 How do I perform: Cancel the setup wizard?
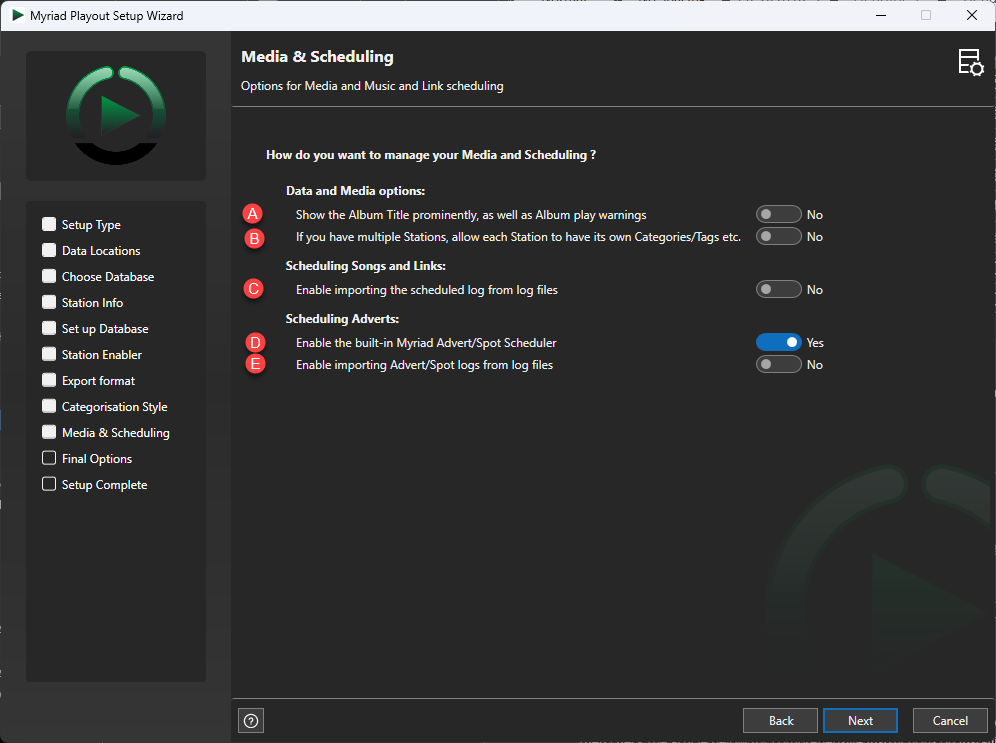(950, 721)
